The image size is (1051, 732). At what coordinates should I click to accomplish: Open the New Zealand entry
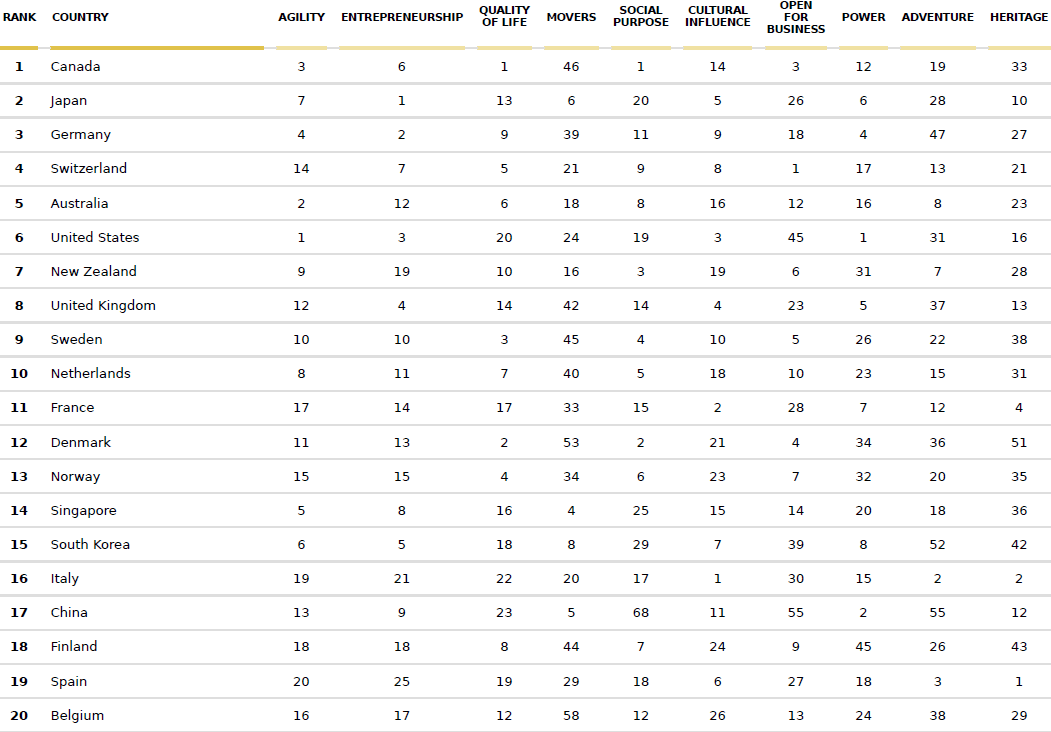click(94, 272)
